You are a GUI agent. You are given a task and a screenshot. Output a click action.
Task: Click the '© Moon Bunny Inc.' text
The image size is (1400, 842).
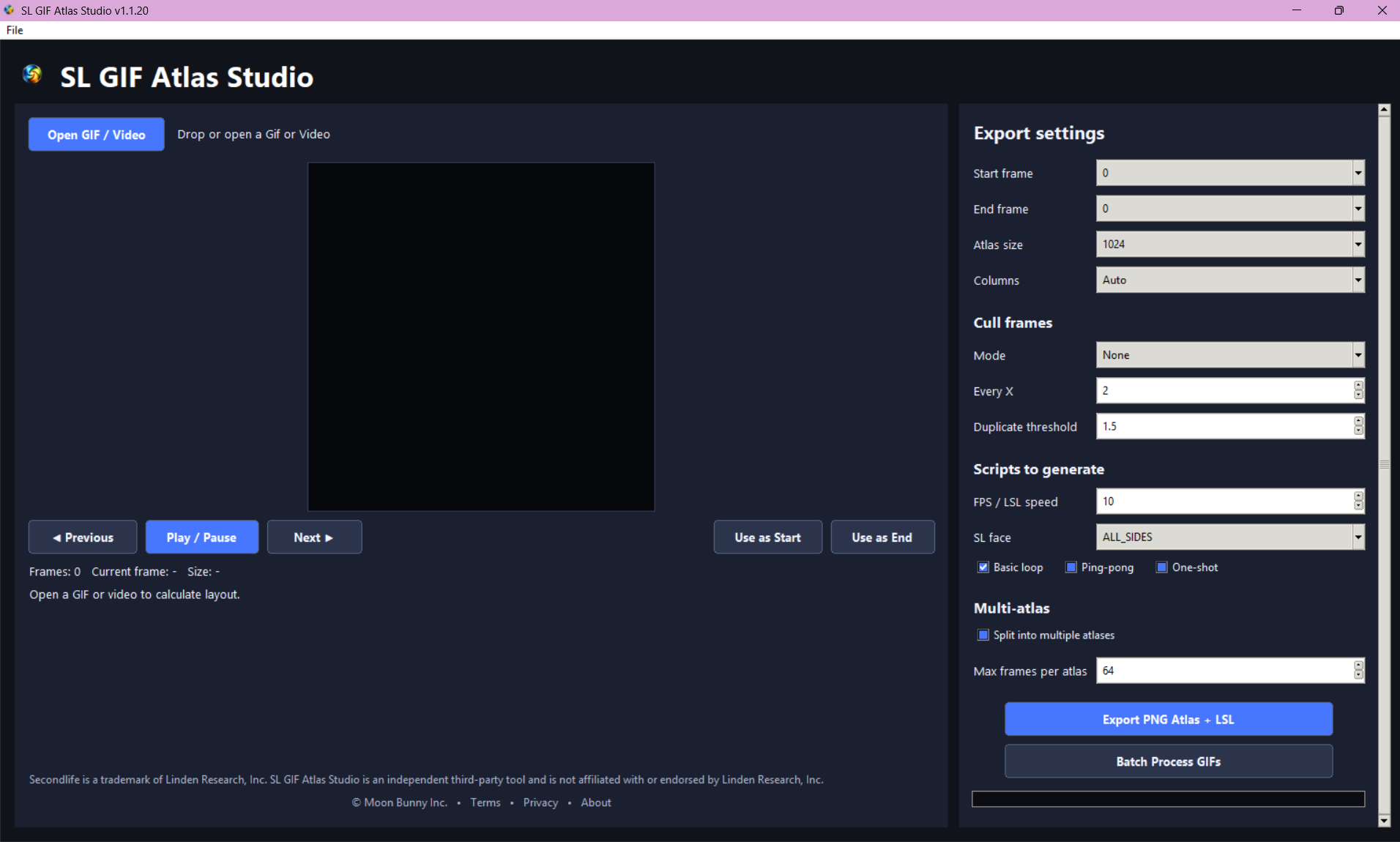coord(400,802)
